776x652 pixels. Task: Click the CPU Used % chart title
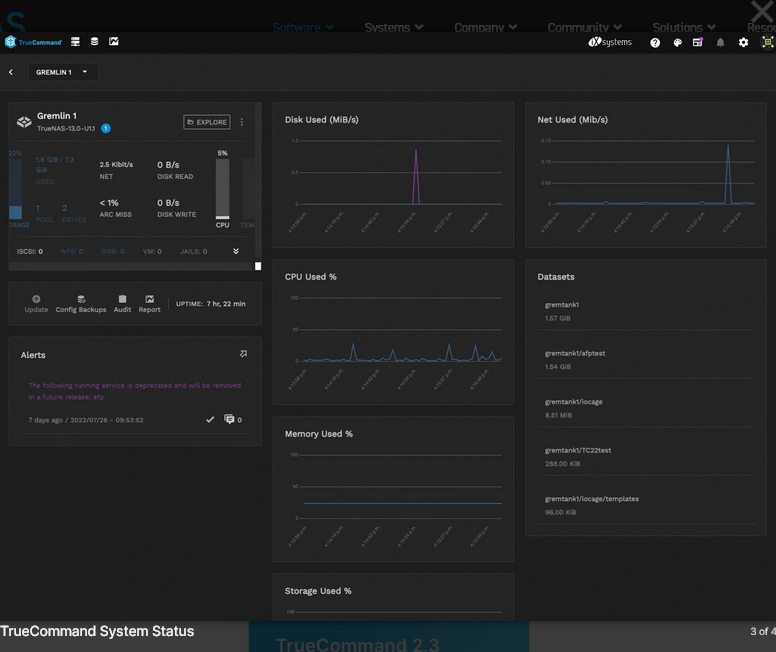point(310,277)
